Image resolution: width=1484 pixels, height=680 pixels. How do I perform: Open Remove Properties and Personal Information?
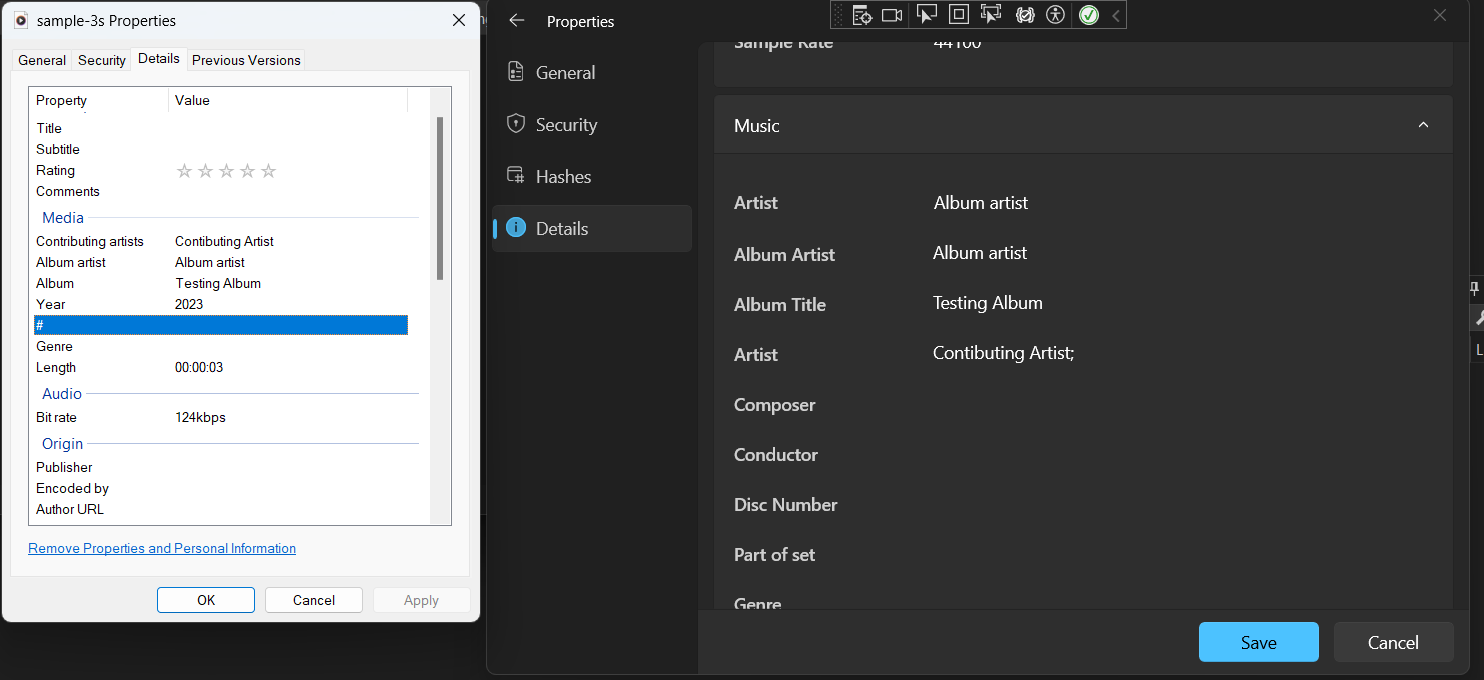pos(161,548)
